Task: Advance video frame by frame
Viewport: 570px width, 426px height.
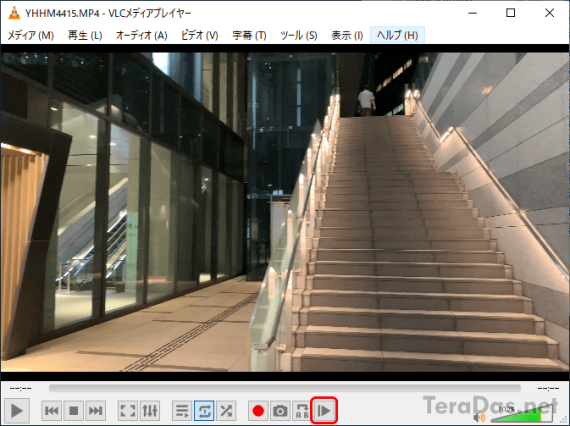Action: [x=324, y=411]
